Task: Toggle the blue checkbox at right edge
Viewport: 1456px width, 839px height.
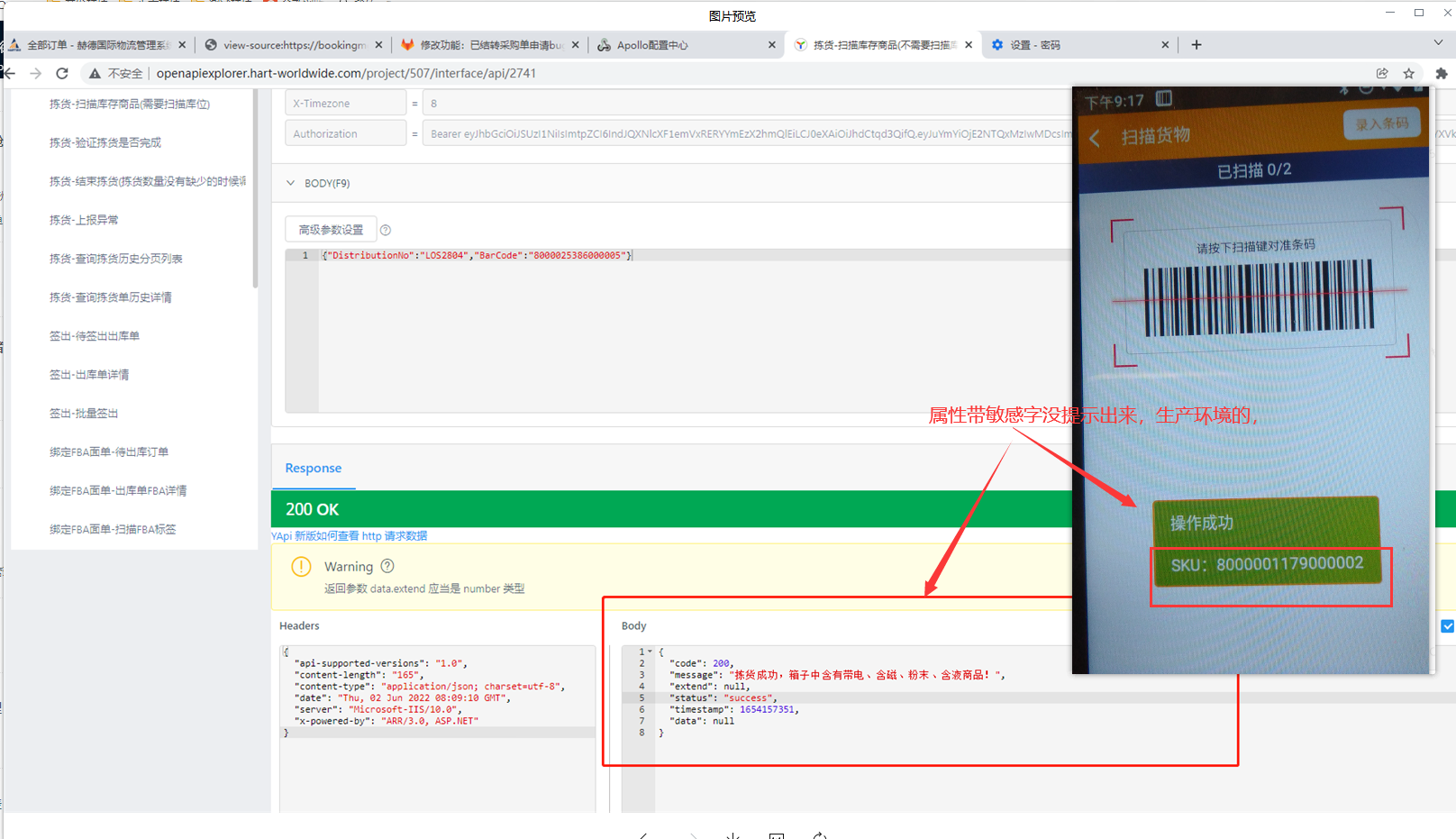Action: point(1447,625)
